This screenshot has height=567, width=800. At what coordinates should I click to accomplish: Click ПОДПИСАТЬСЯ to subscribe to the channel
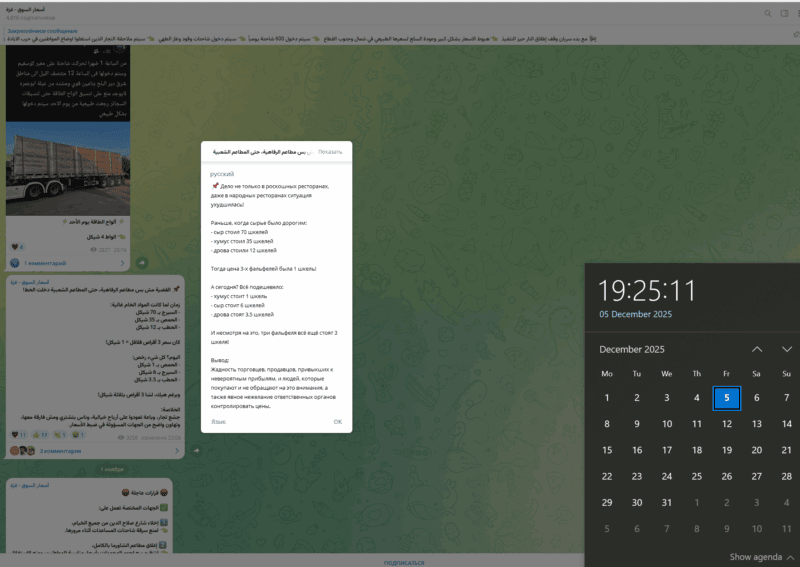click(x=398, y=562)
